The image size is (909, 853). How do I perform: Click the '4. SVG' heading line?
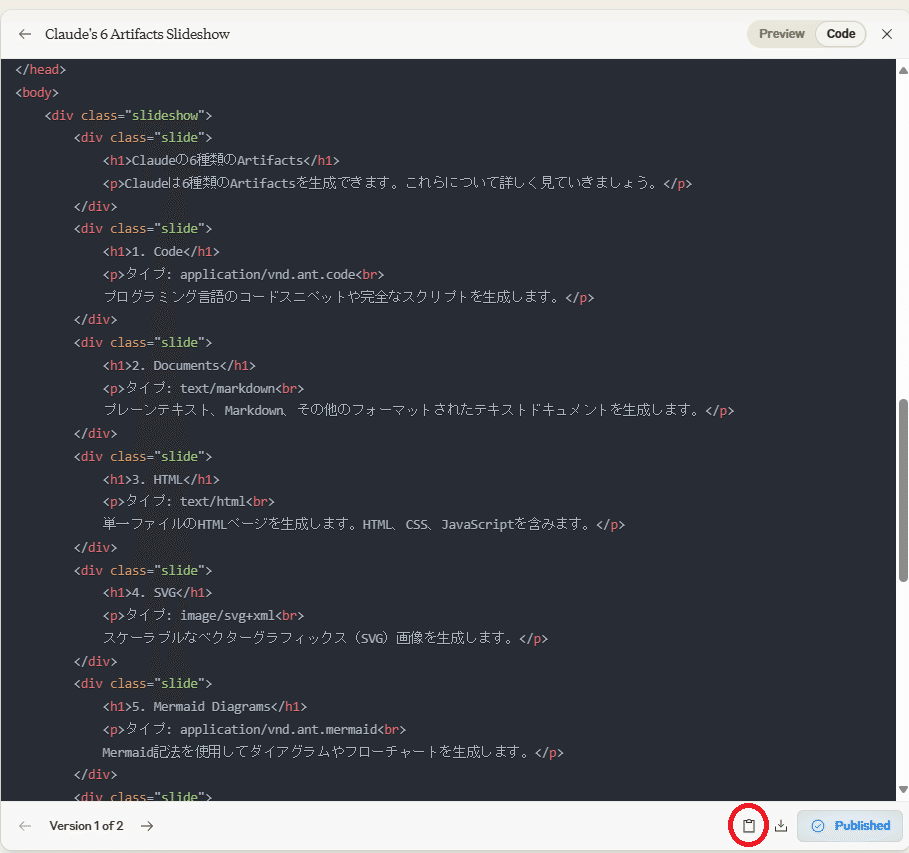(x=157, y=593)
